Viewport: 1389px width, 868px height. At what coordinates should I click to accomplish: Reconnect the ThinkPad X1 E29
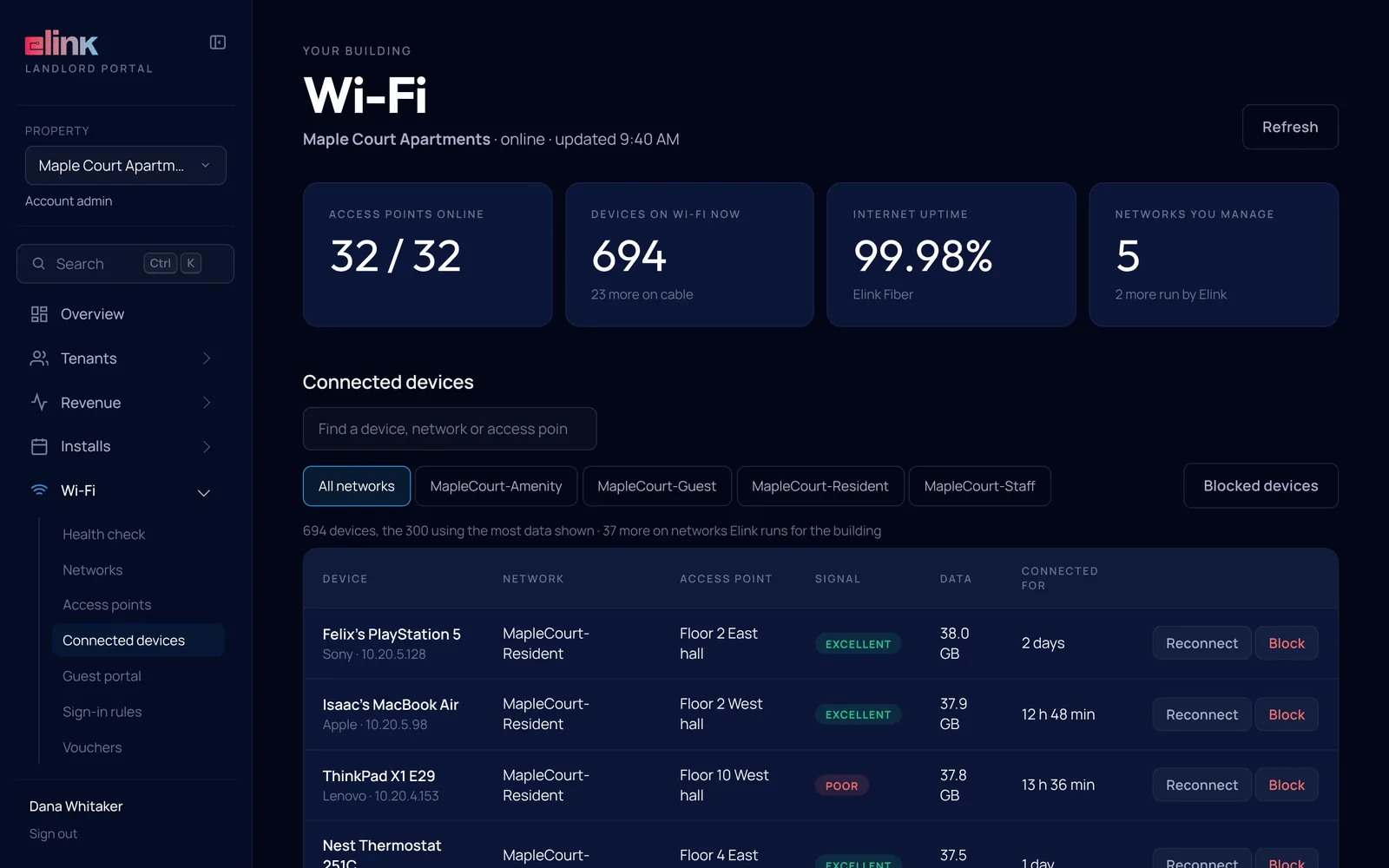click(x=1201, y=785)
